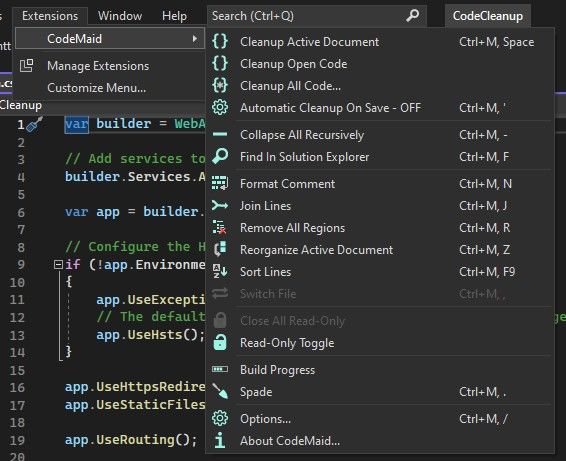Click app.UseHsts(); on line 13
Screen dimensions: 566x461
[151, 335]
